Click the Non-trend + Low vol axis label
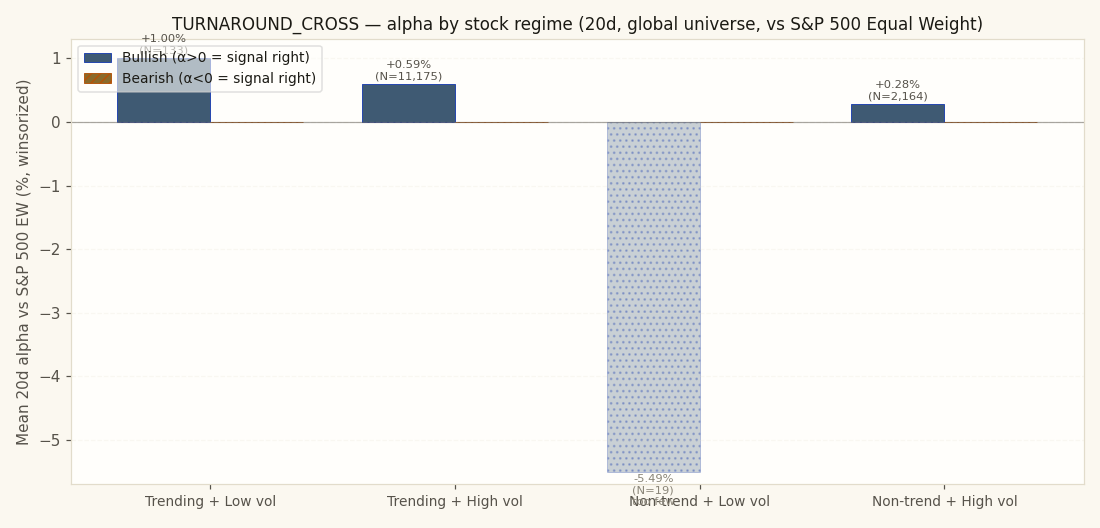This screenshot has width=1100, height=528. pos(699,501)
